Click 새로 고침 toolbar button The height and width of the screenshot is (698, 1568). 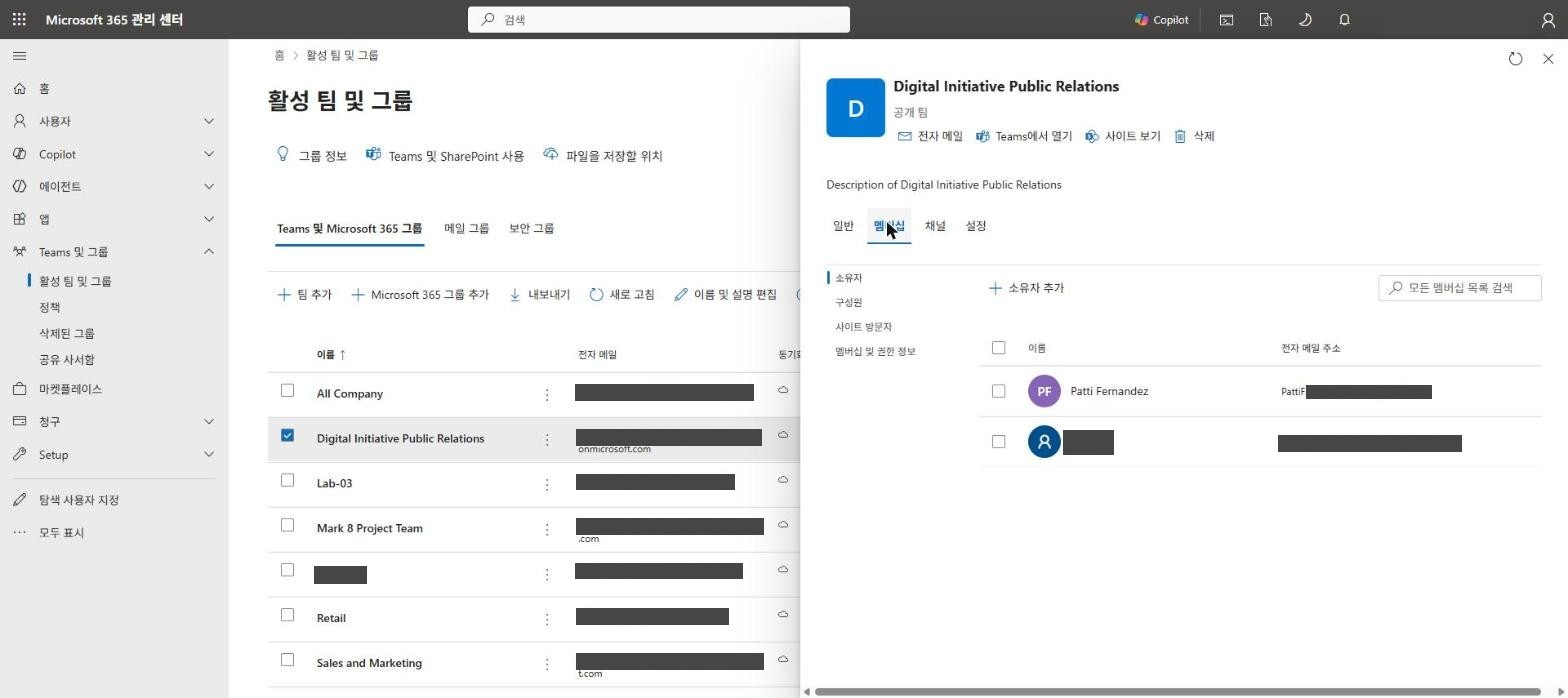tap(622, 295)
